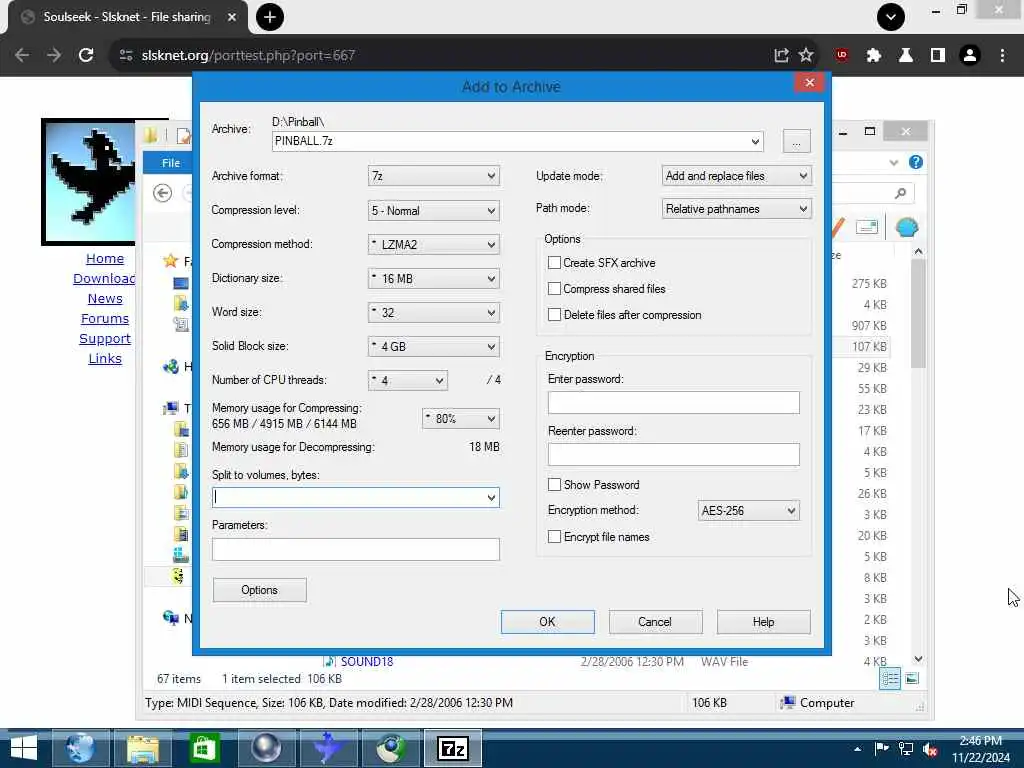Open Home link on Soulseek page

coord(104,259)
